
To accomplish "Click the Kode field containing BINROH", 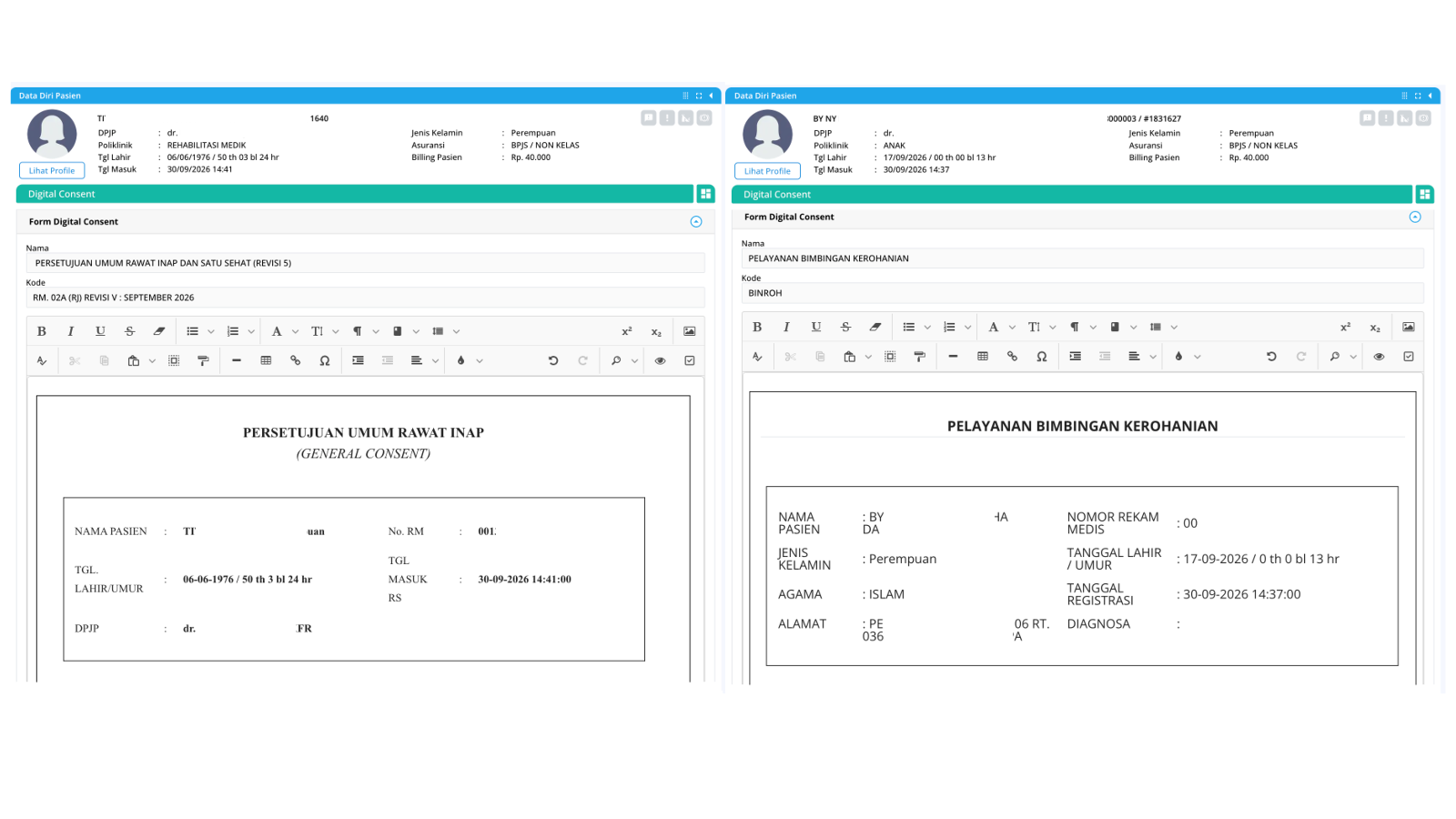I will (1082, 293).
